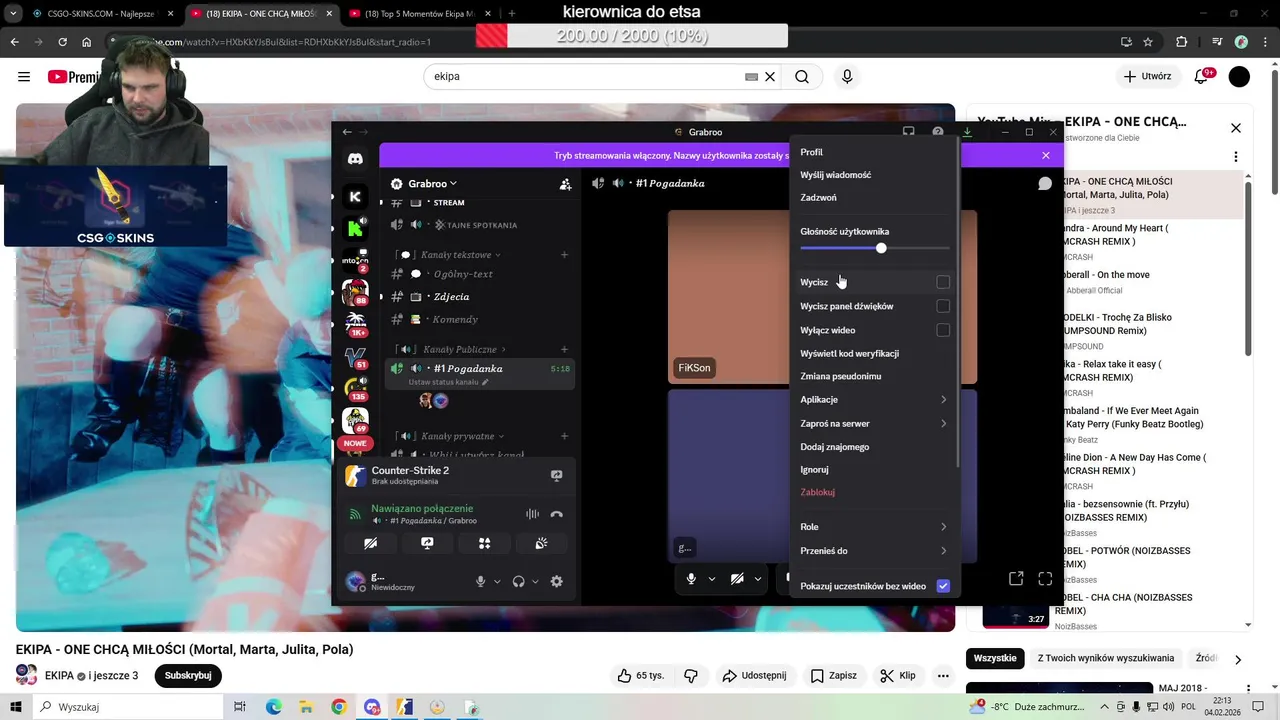1280x720 pixels.
Task: Tick Wycisz panel dźwięków checkbox
Action: coord(942,306)
